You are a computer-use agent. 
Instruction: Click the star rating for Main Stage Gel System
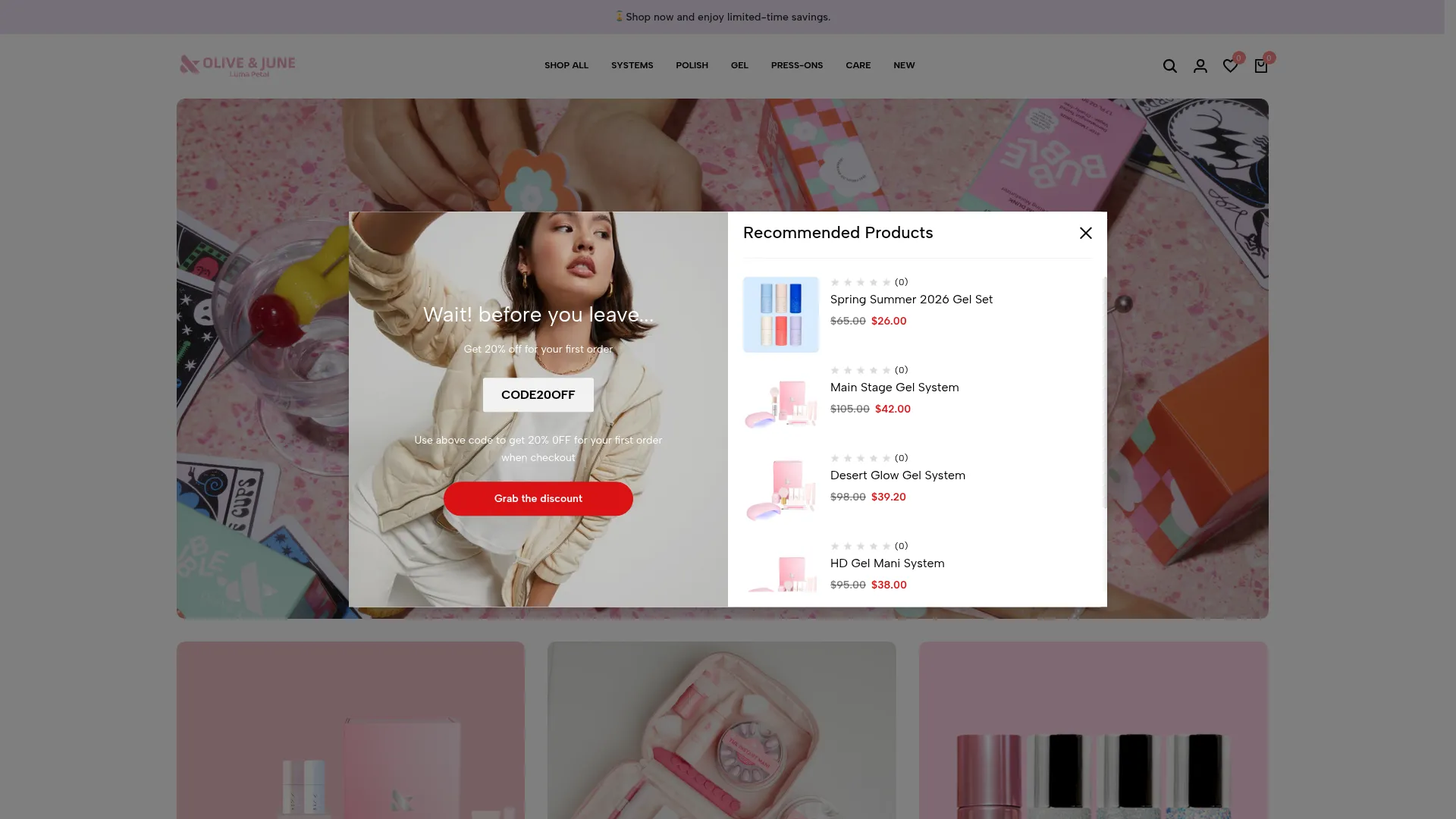point(861,370)
